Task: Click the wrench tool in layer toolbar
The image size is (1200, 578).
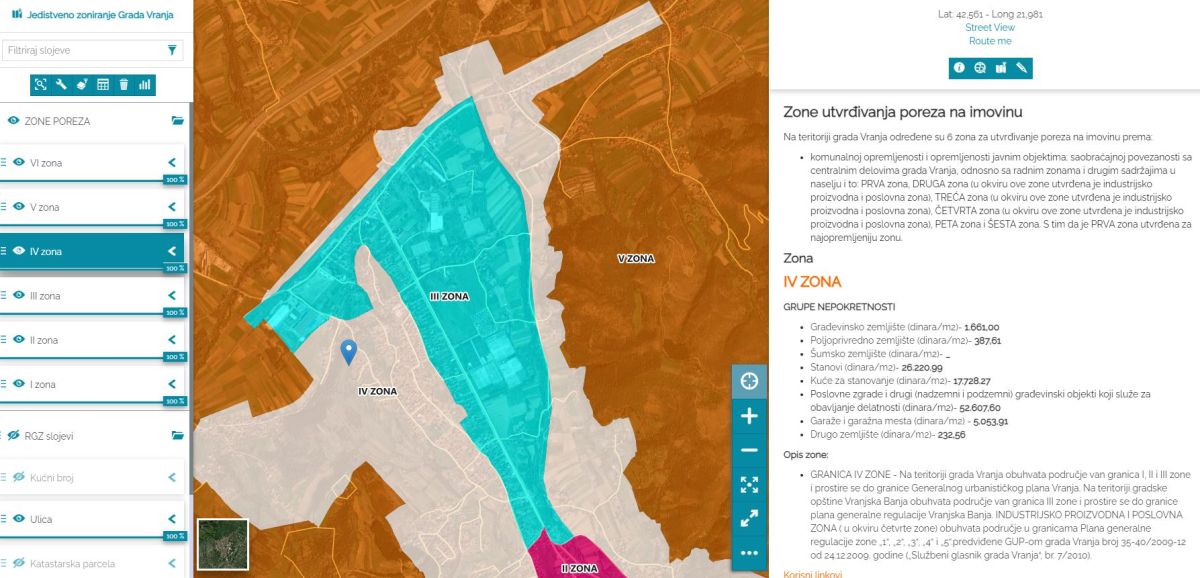Action: (61, 85)
